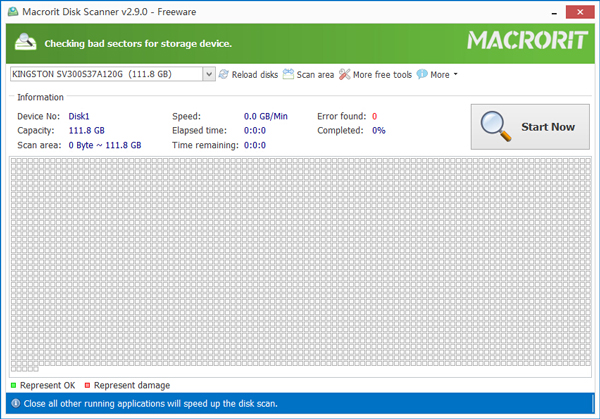Open More free tools label
The height and width of the screenshot is (419, 600).
tap(382, 75)
